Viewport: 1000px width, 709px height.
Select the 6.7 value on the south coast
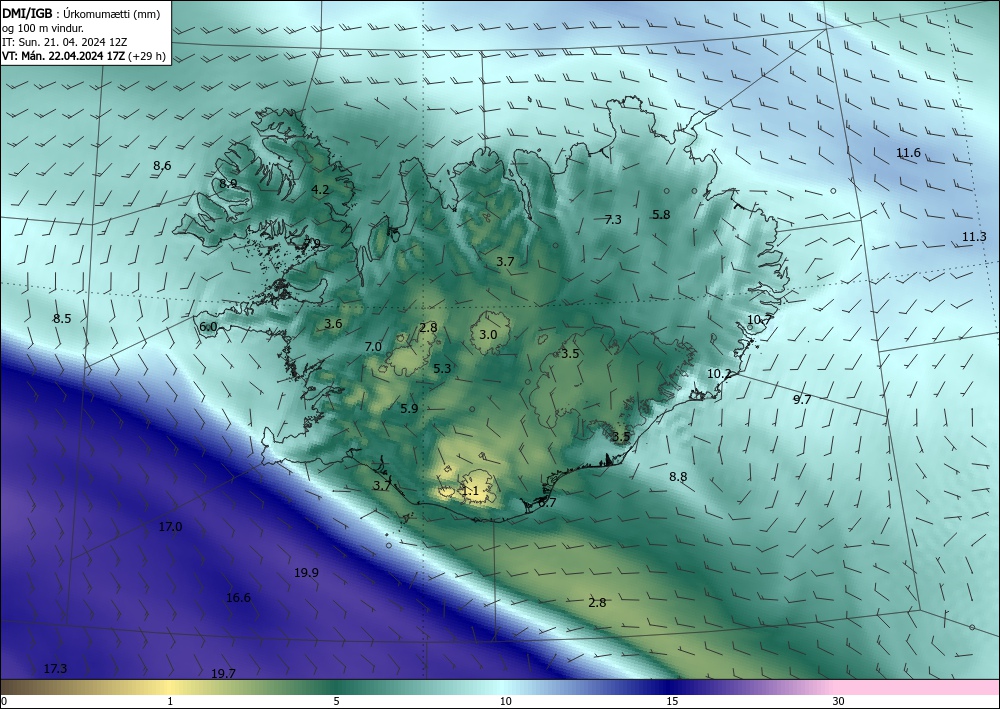(x=547, y=502)
